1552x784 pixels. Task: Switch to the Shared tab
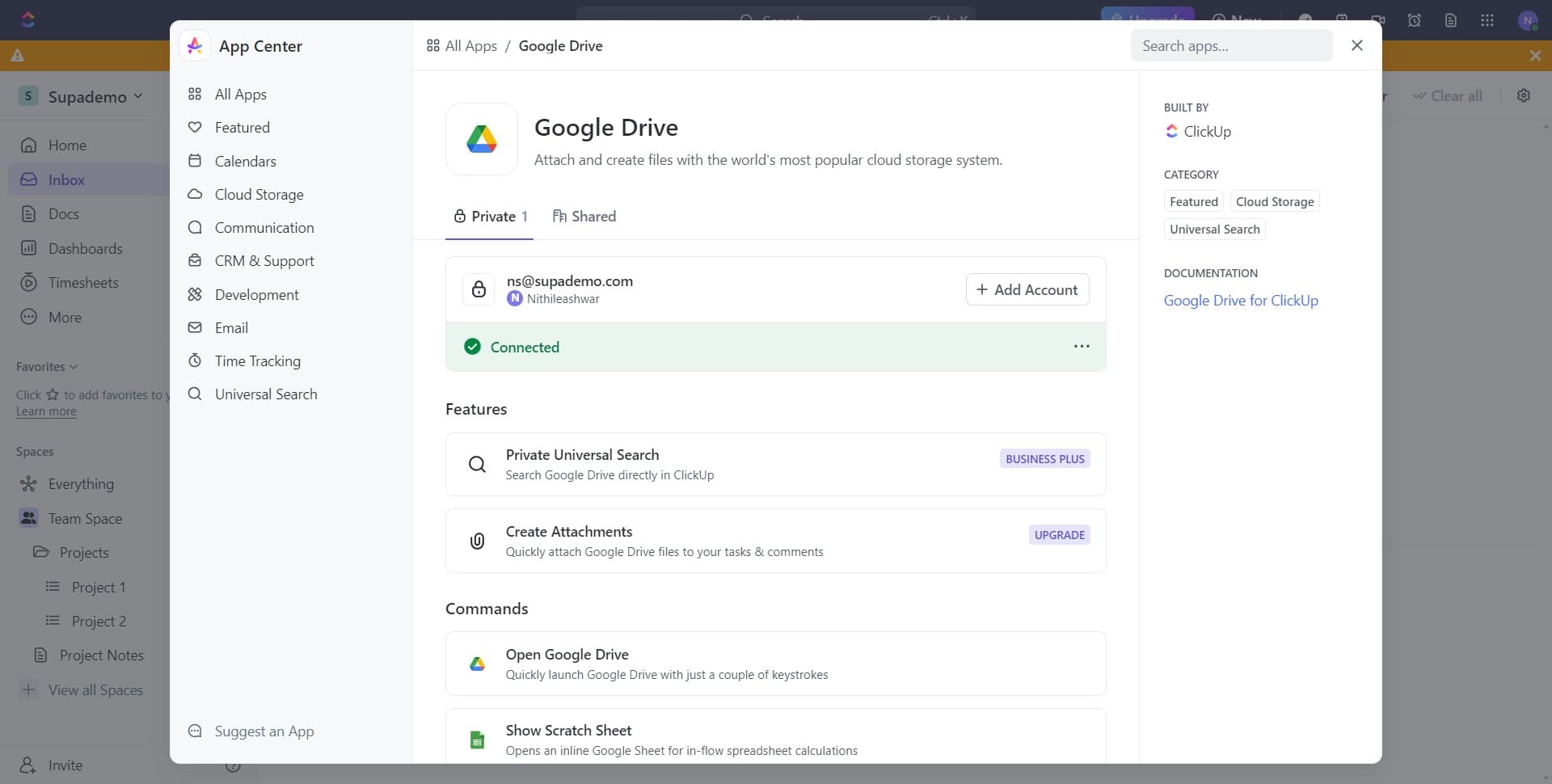585,216
